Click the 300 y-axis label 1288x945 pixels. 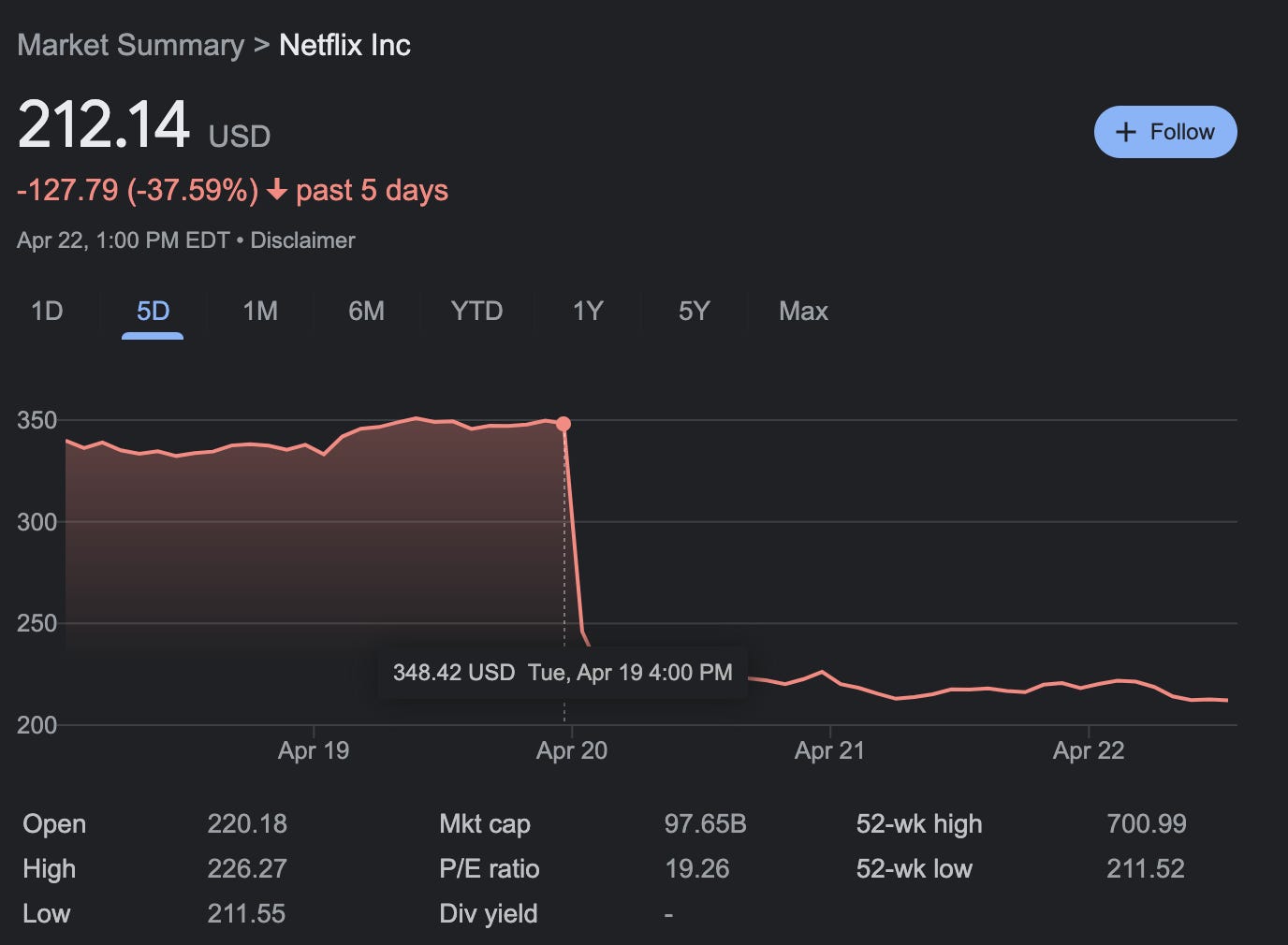click(37, 522)
